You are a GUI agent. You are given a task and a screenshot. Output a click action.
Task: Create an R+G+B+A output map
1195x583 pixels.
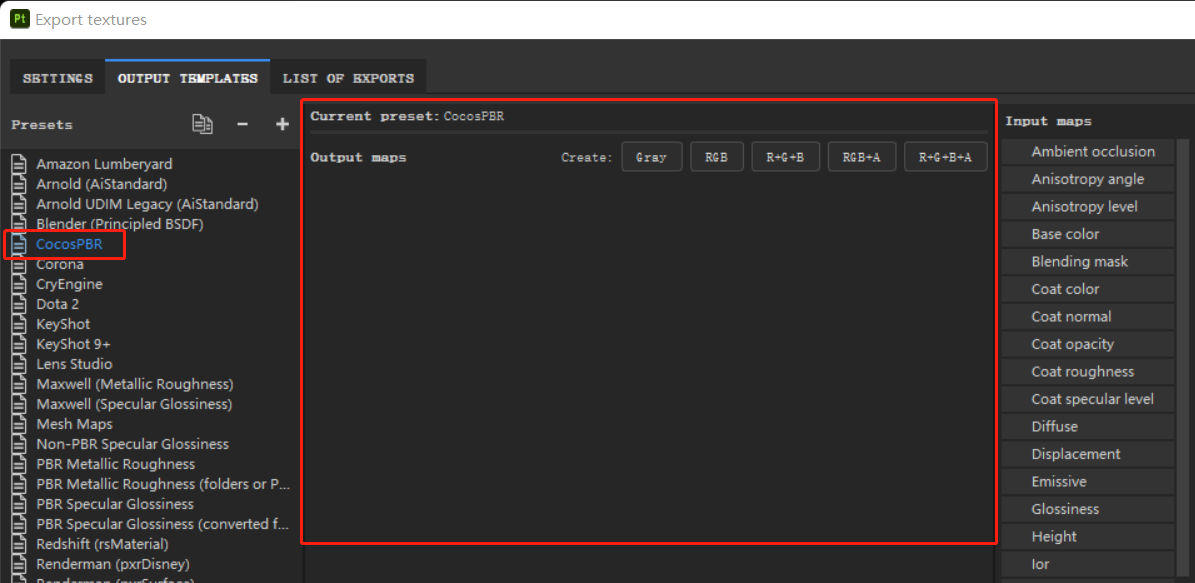tap(946, 157)
